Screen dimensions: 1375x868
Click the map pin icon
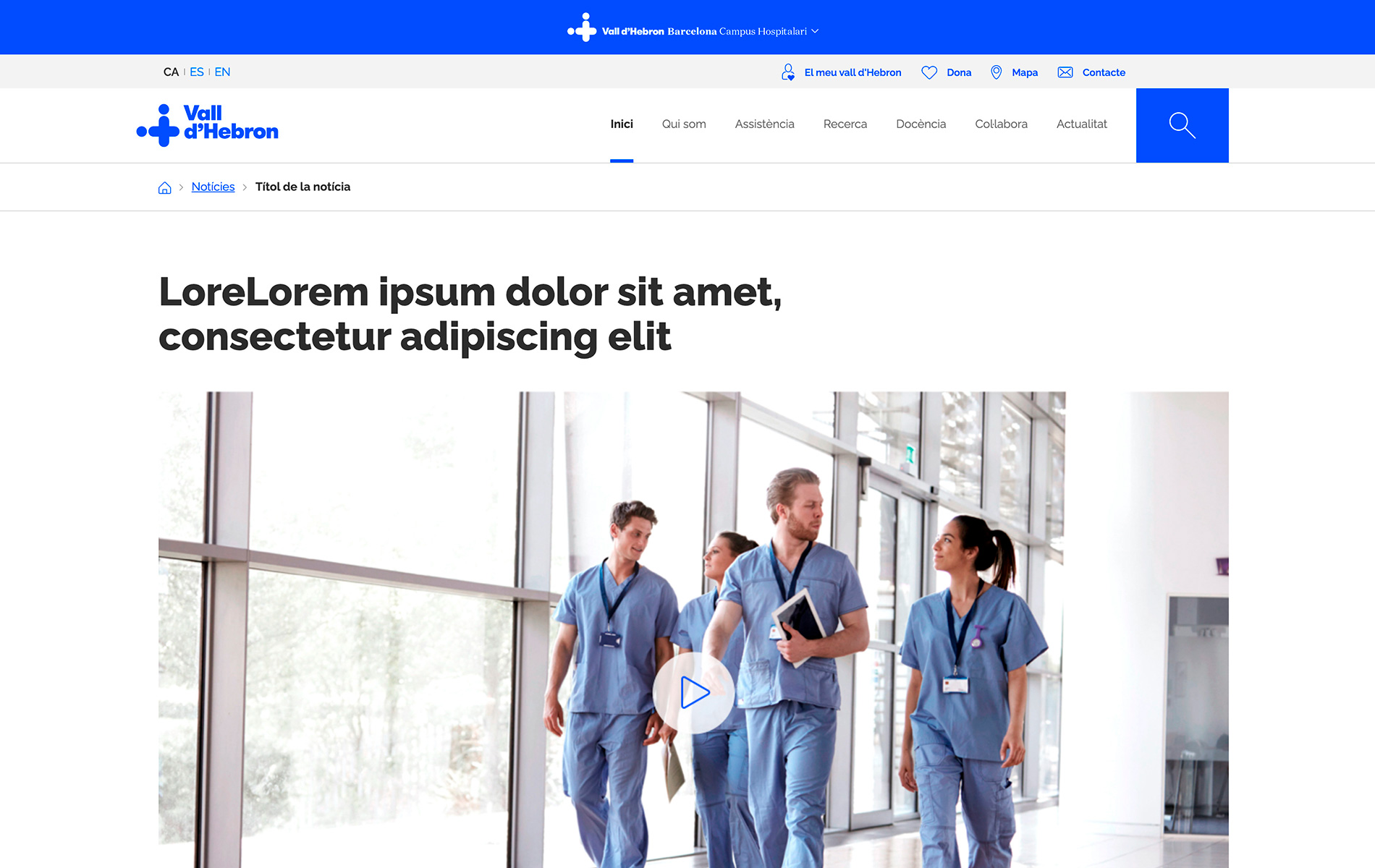click(996, 72)
